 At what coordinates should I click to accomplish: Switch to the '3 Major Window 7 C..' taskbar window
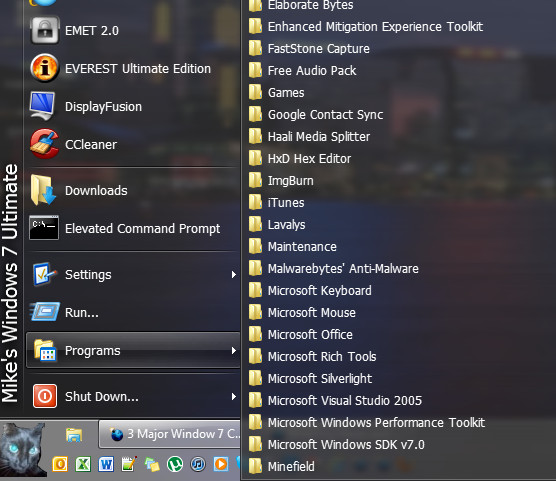click(170, 434)
